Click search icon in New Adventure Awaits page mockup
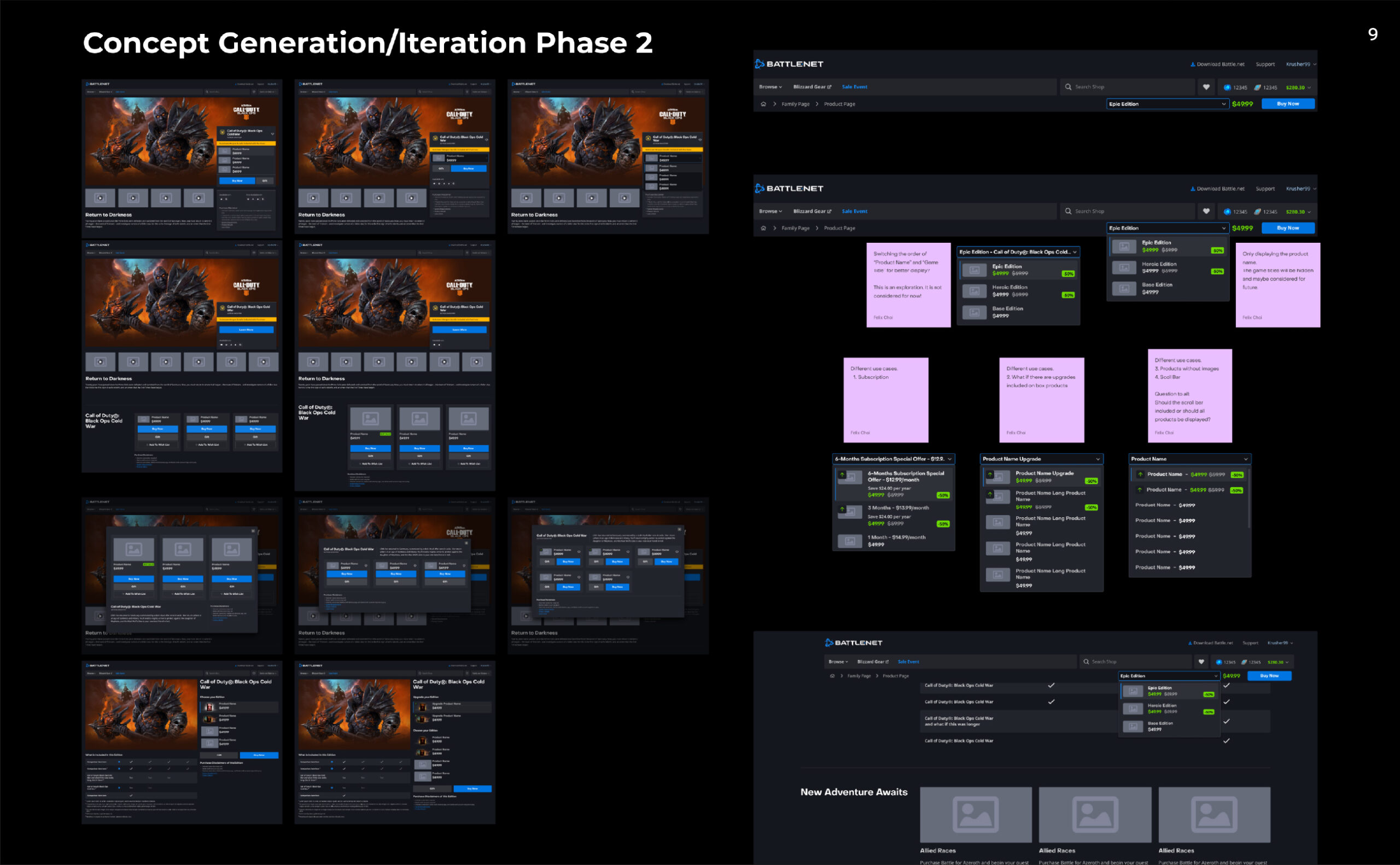The image size is (1400, 865). tap(1086, 662)
